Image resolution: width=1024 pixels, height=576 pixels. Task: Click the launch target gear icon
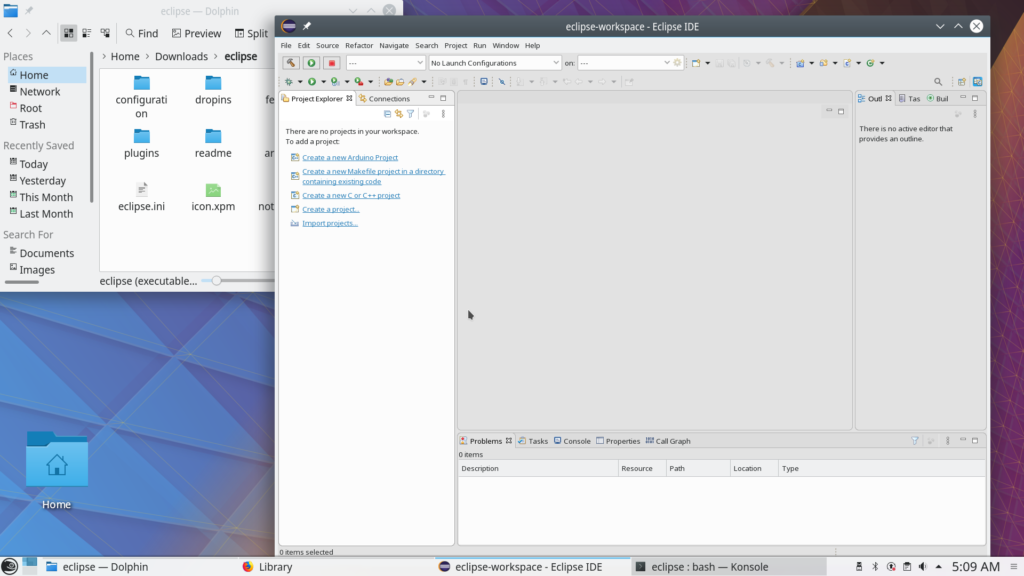coord(677,63)
